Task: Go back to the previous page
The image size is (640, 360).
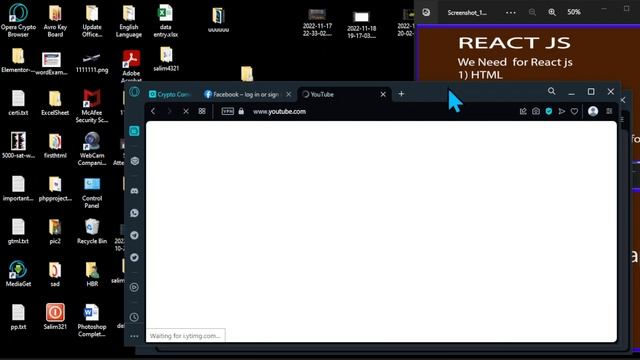Action: tap(153, 111)
